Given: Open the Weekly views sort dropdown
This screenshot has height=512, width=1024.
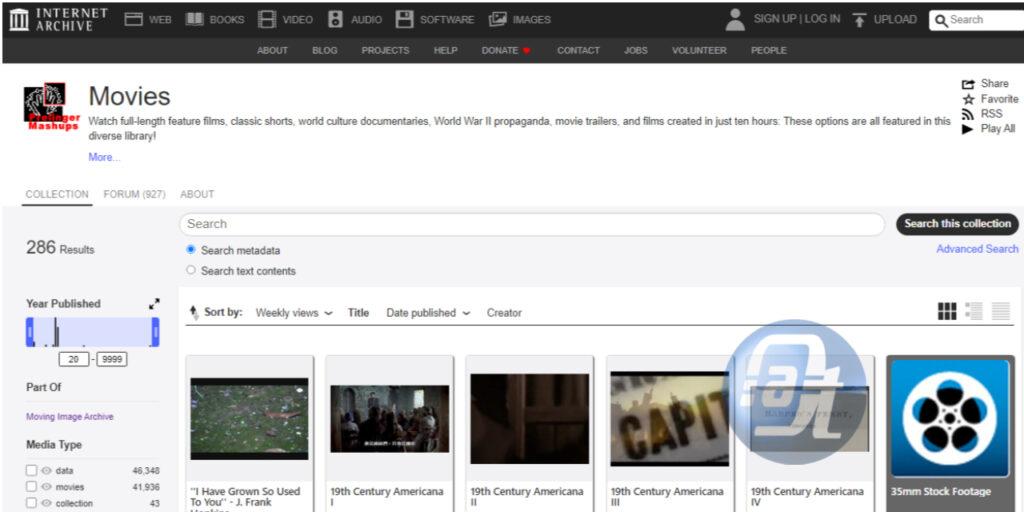Looking at the screenshot, I should 294,313.
